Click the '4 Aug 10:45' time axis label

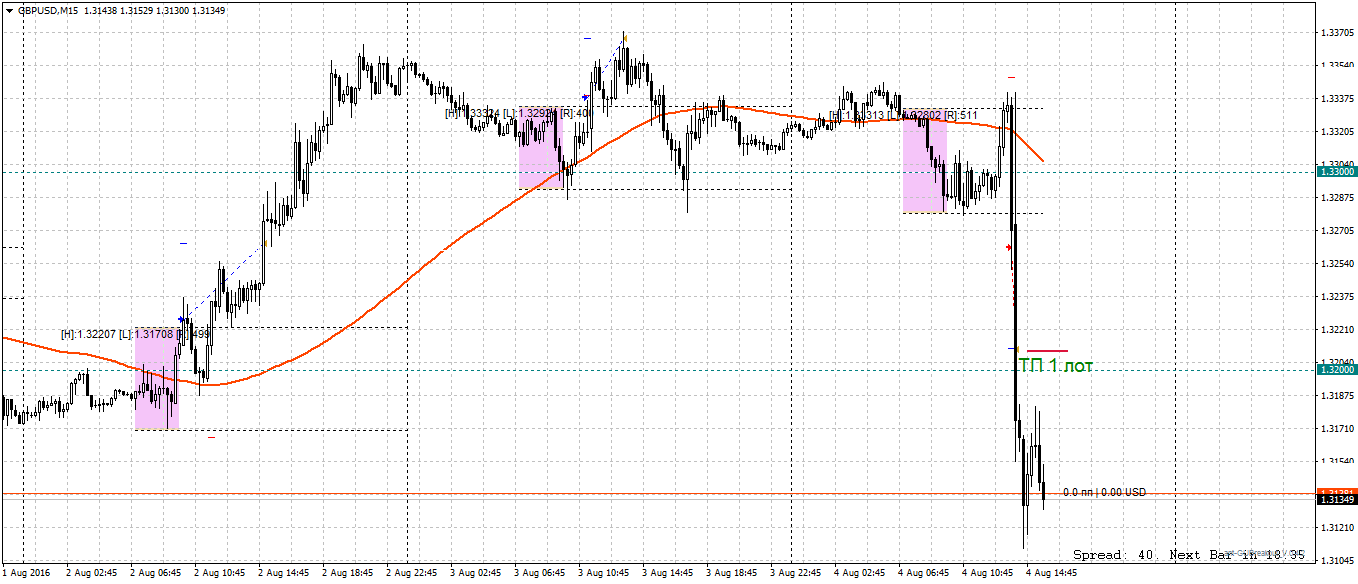coord(988,573)
